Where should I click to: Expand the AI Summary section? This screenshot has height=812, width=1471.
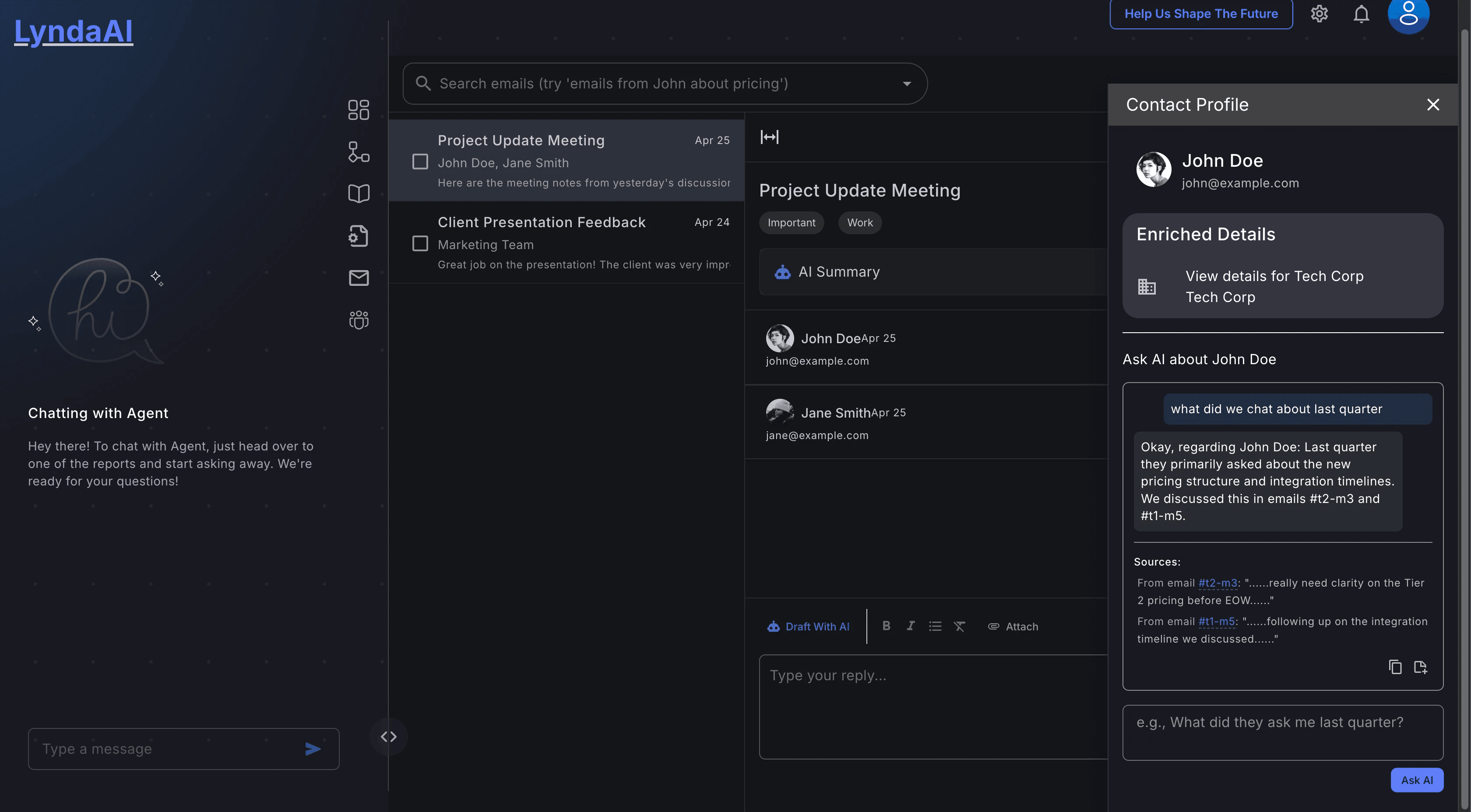tap(838, 272)
